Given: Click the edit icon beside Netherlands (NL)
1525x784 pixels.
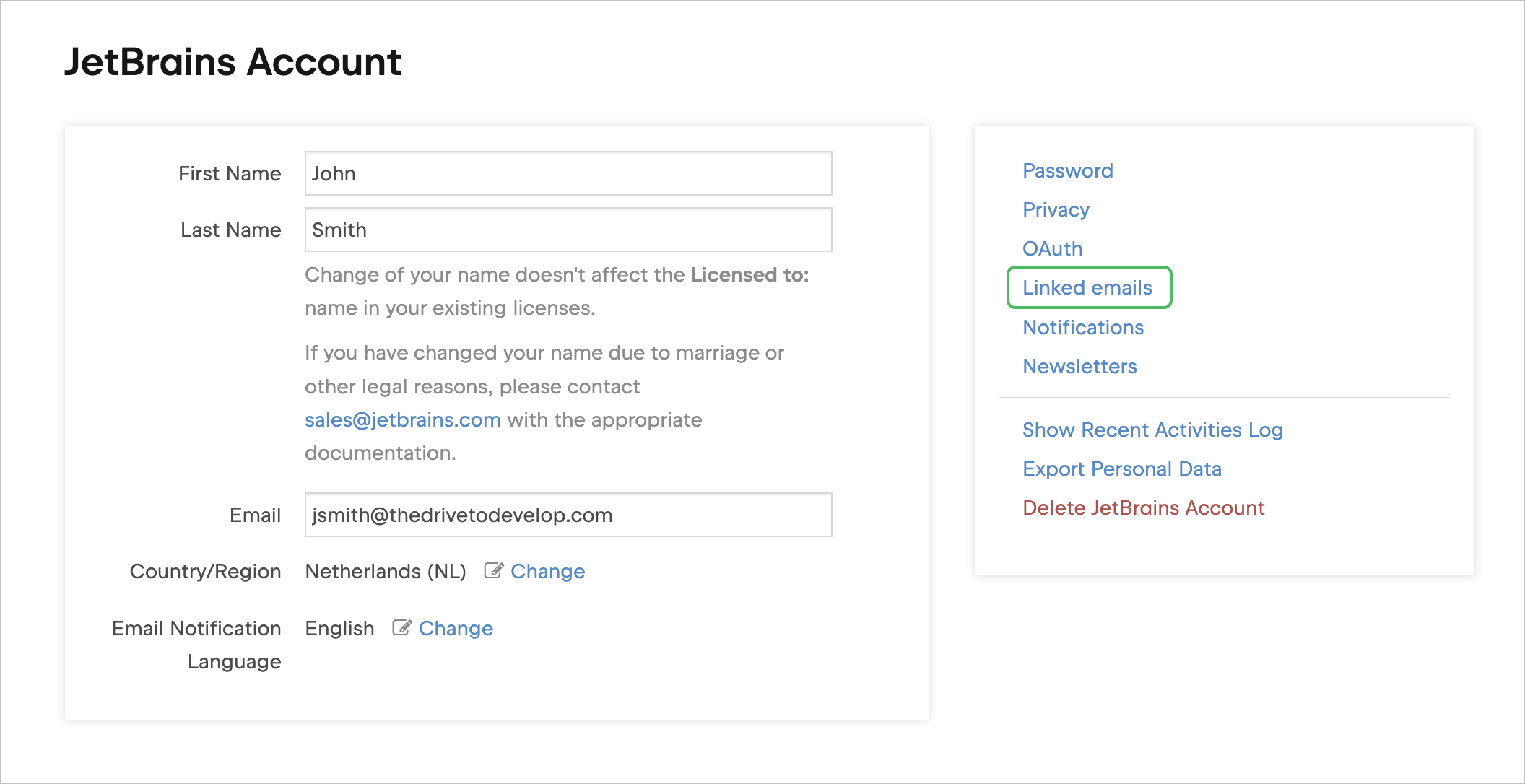Looking at the screenshot, I should pyautogui.click(x=494, y=571).
